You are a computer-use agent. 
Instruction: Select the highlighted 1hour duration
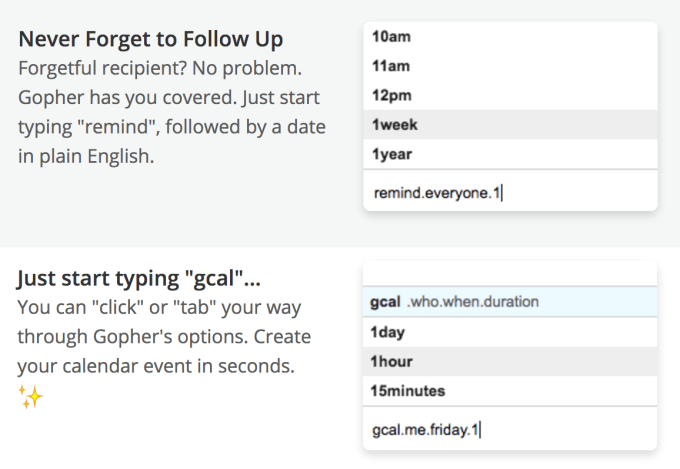[x=391, y=361]
